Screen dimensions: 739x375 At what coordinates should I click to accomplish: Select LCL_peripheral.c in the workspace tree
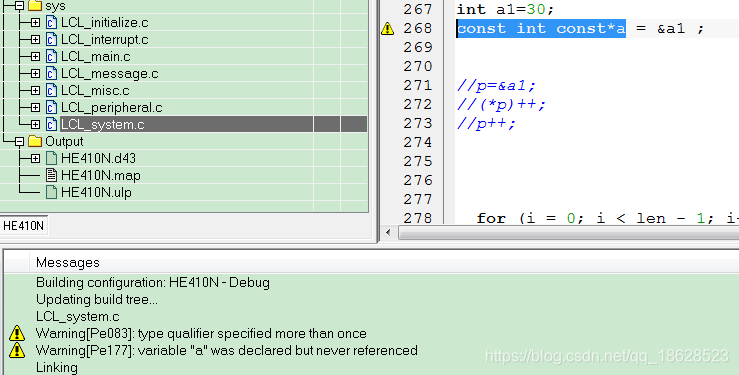tap(112, 107)
